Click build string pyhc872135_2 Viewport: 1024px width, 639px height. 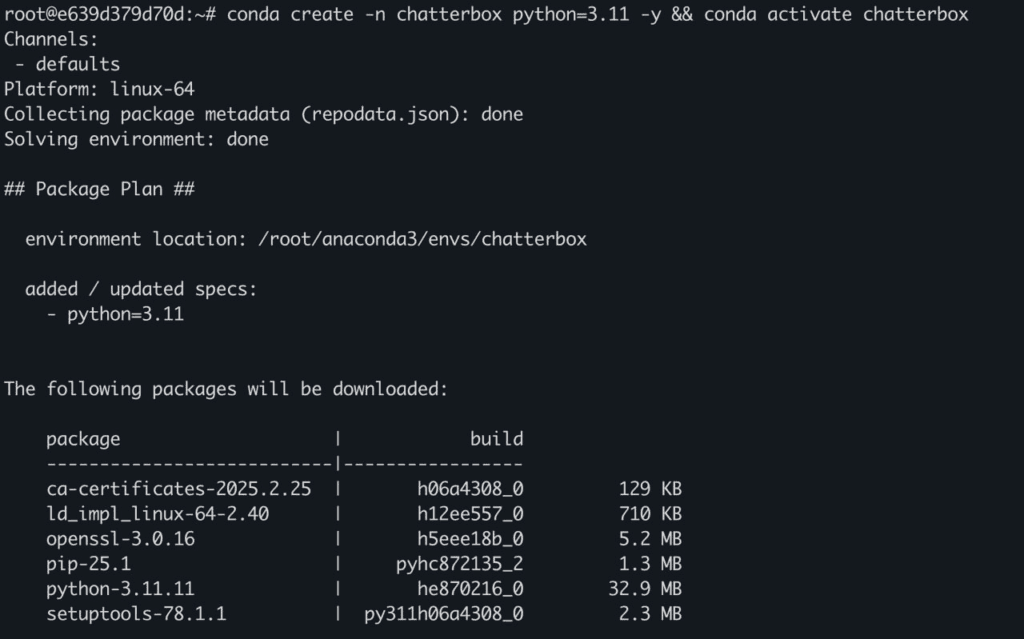click(460, 564)
